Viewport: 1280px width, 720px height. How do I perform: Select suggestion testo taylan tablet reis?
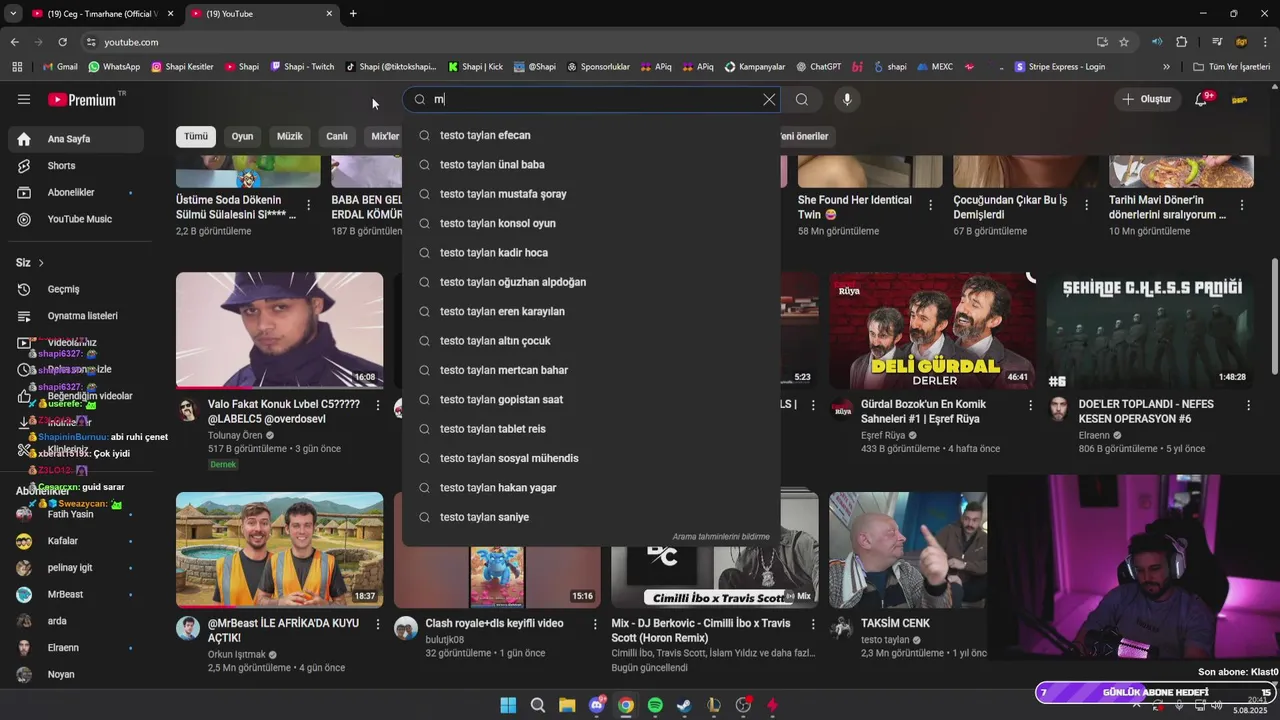[591, 429]
